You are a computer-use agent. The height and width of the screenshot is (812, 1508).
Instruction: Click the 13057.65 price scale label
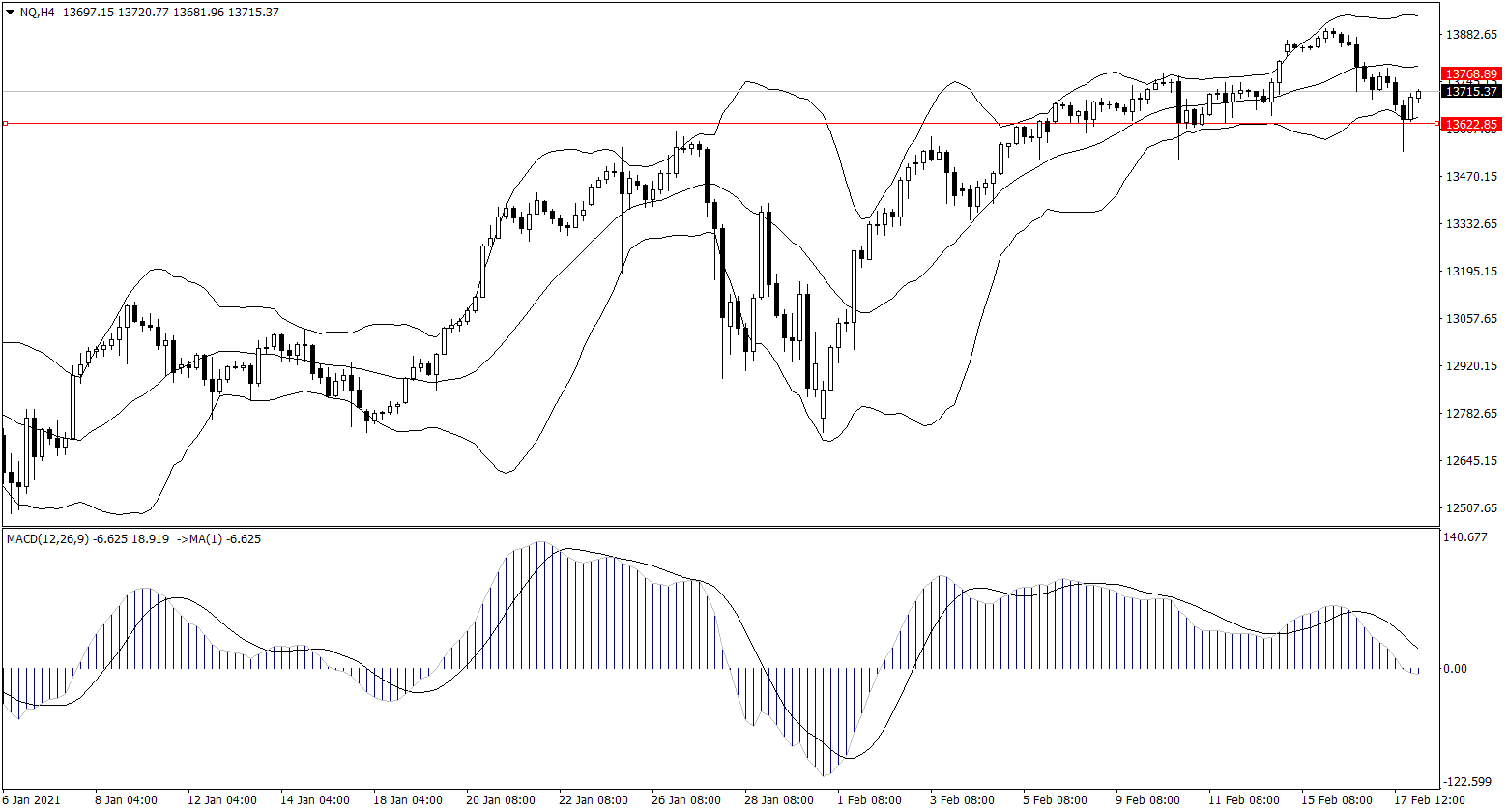click(1469, 319)
